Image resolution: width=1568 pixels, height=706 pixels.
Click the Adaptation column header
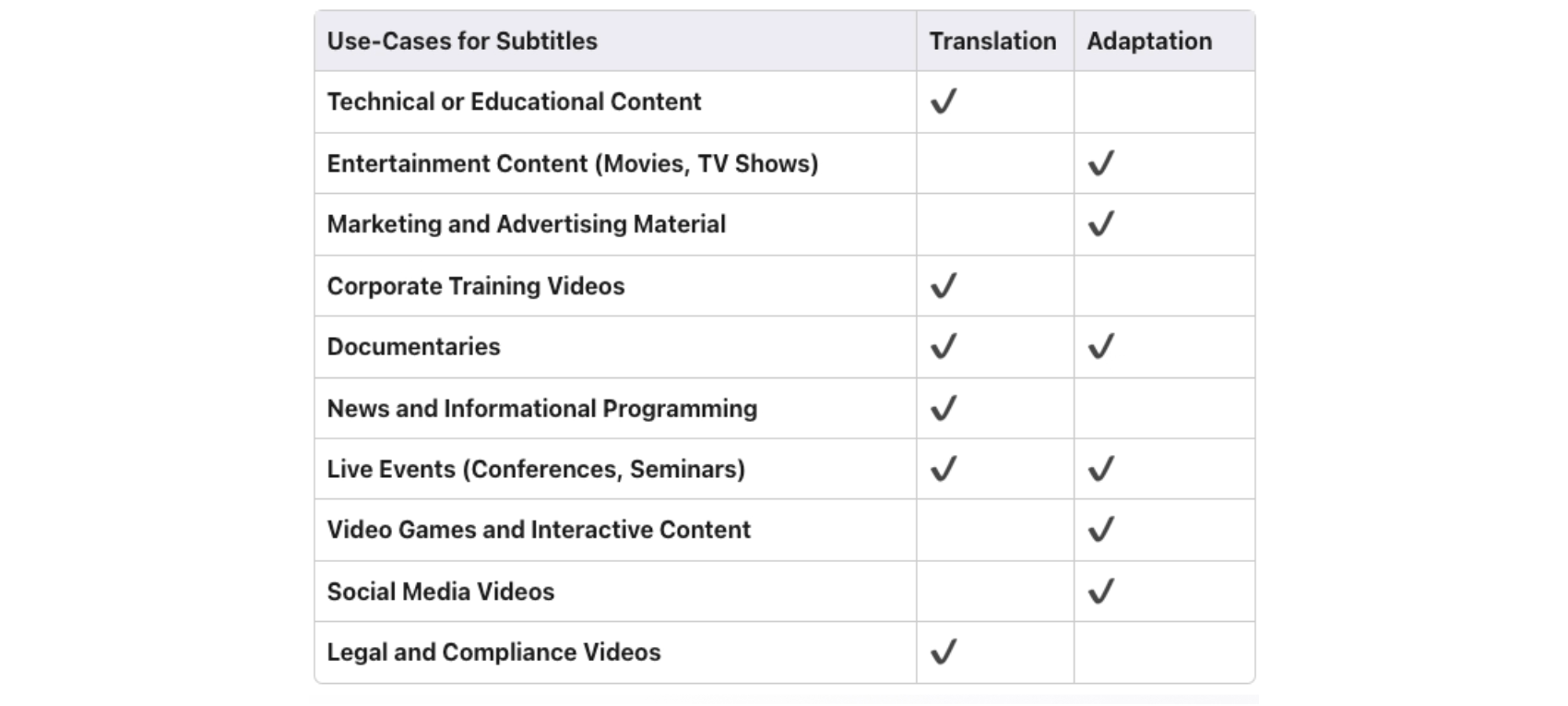pyautogui.click(x=1149, y=42)
